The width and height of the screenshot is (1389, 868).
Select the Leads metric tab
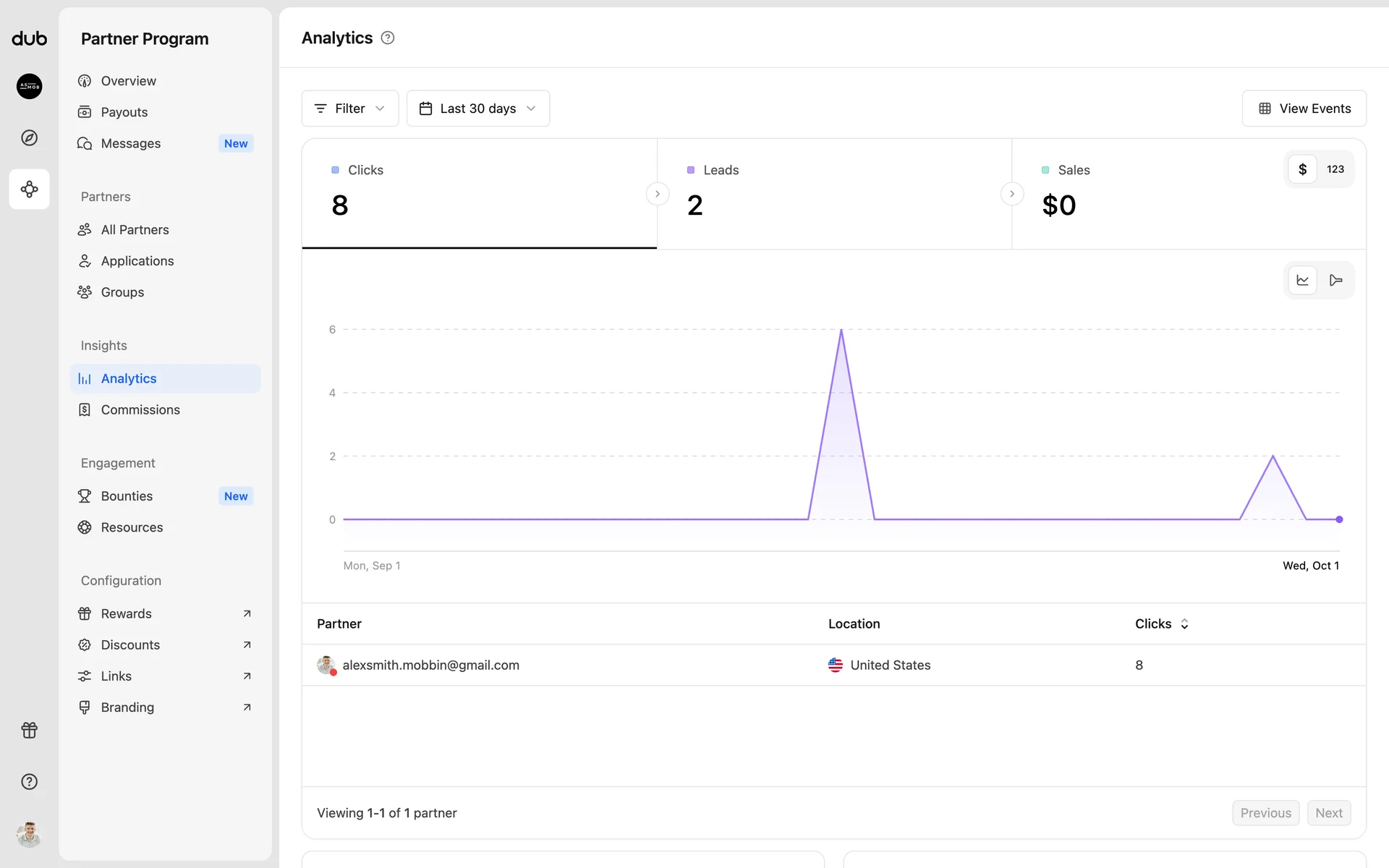(x=833, y=193)
